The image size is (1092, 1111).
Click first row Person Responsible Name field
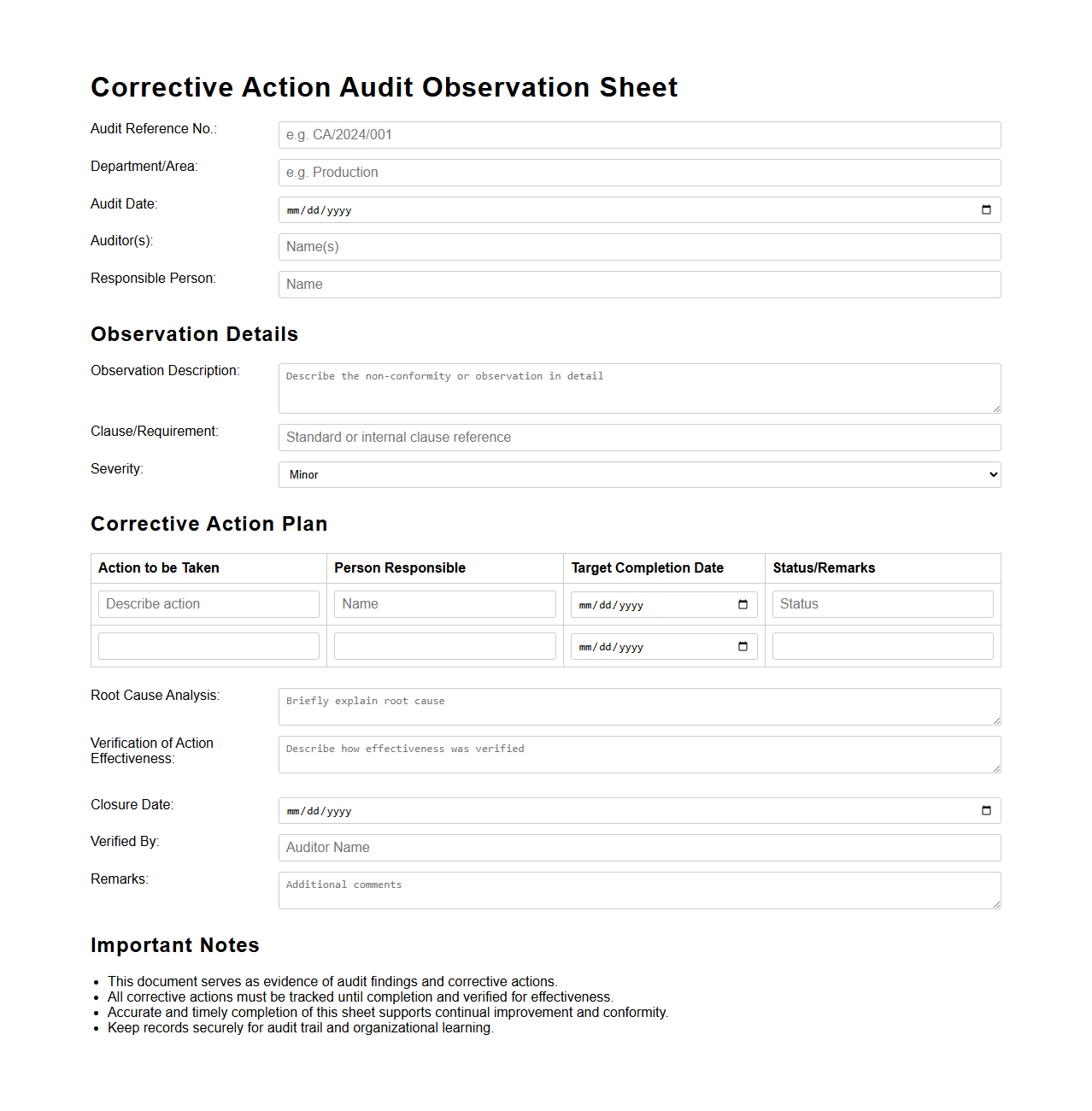point(444,604)
